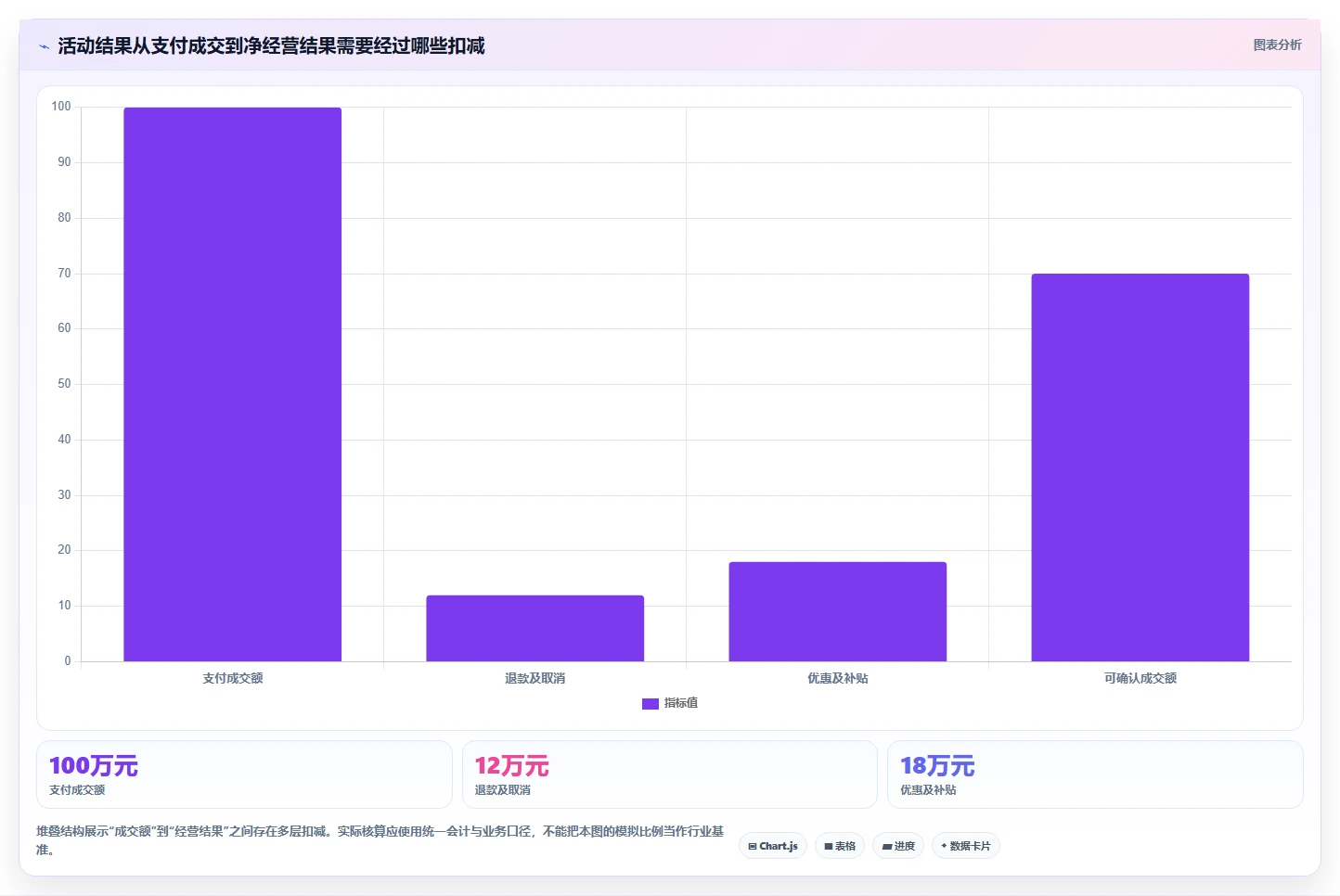Click the 指标值 legend label

pyautogui.click(x=681, y=703)
